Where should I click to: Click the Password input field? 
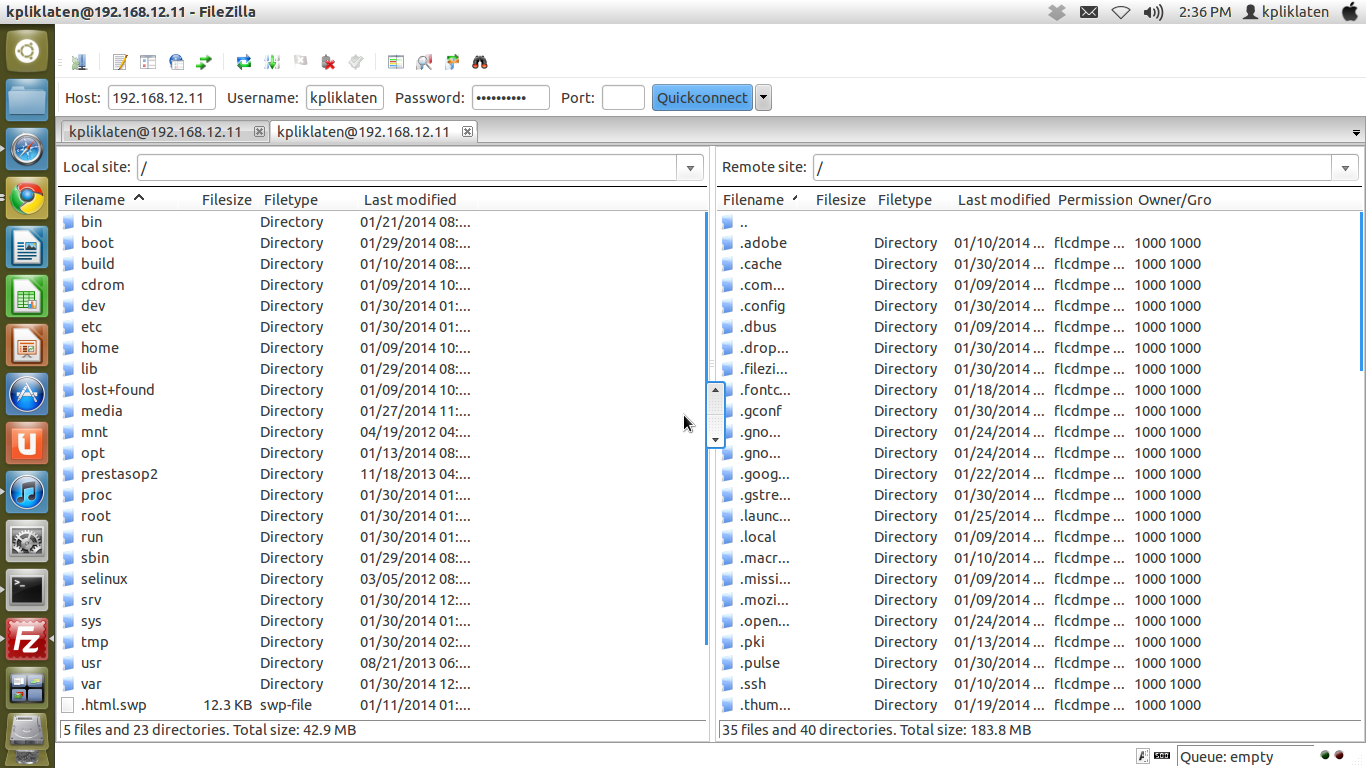511,98
